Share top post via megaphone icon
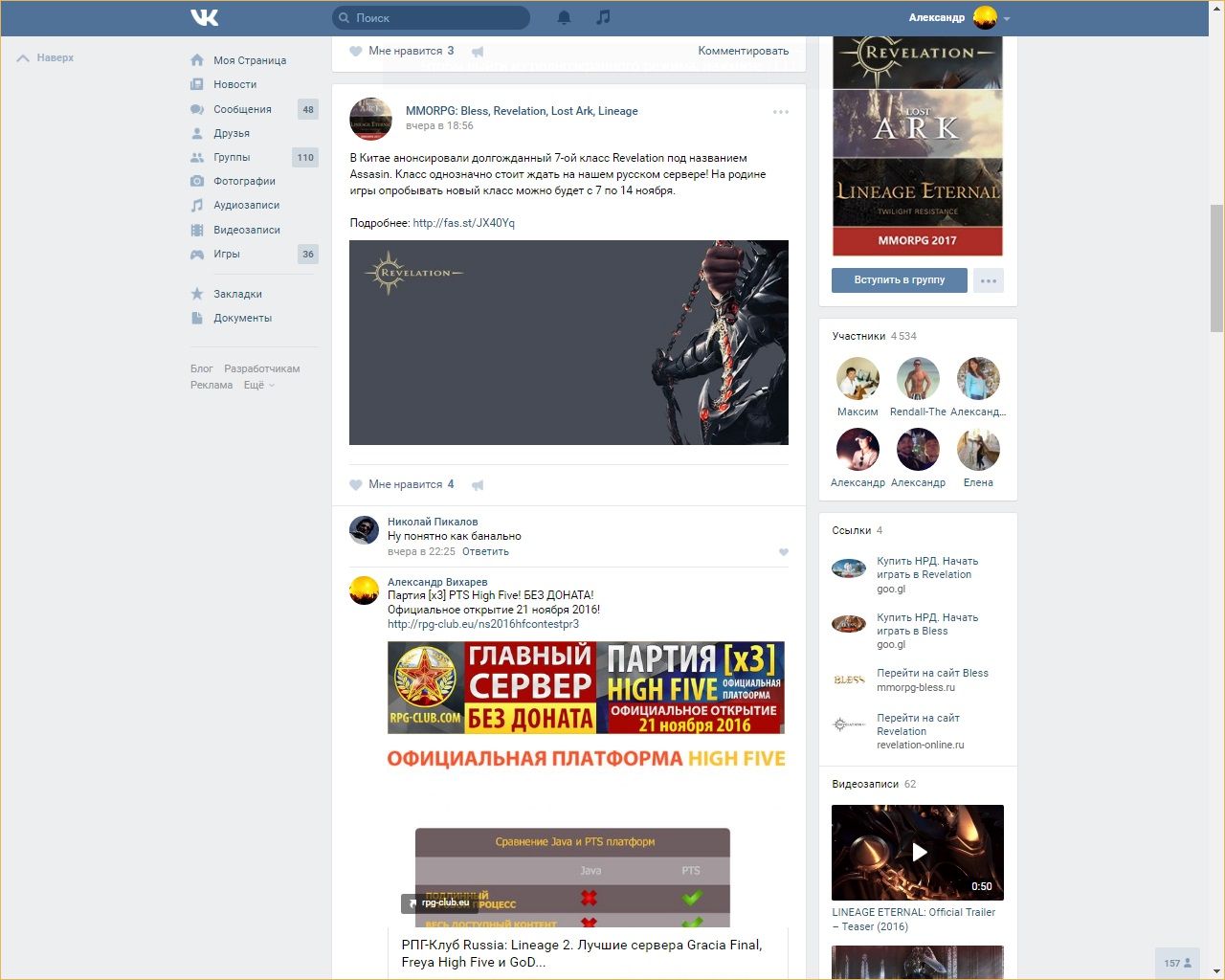 [478, 51]
